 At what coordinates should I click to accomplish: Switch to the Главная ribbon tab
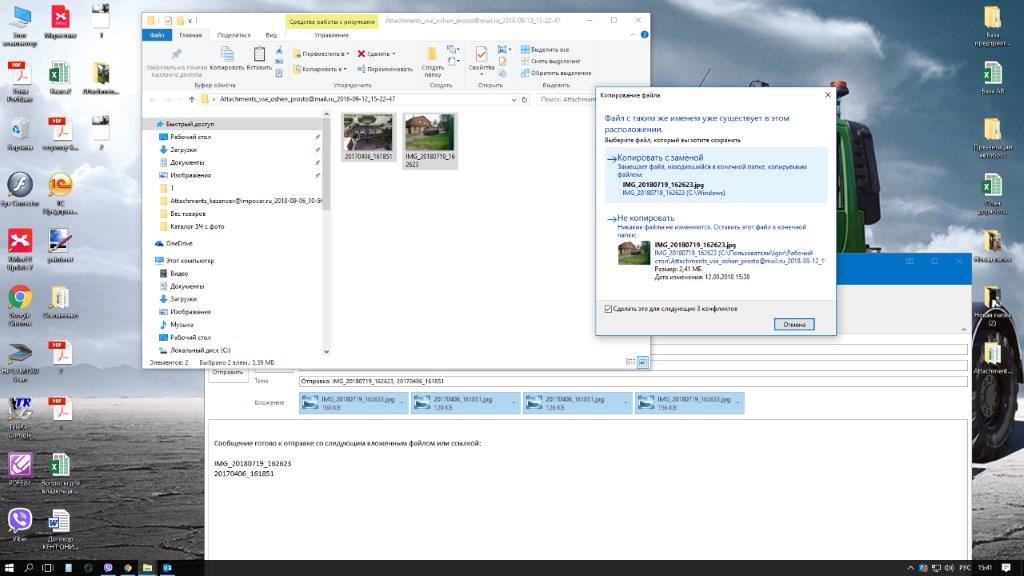click(x=191, y=35)
